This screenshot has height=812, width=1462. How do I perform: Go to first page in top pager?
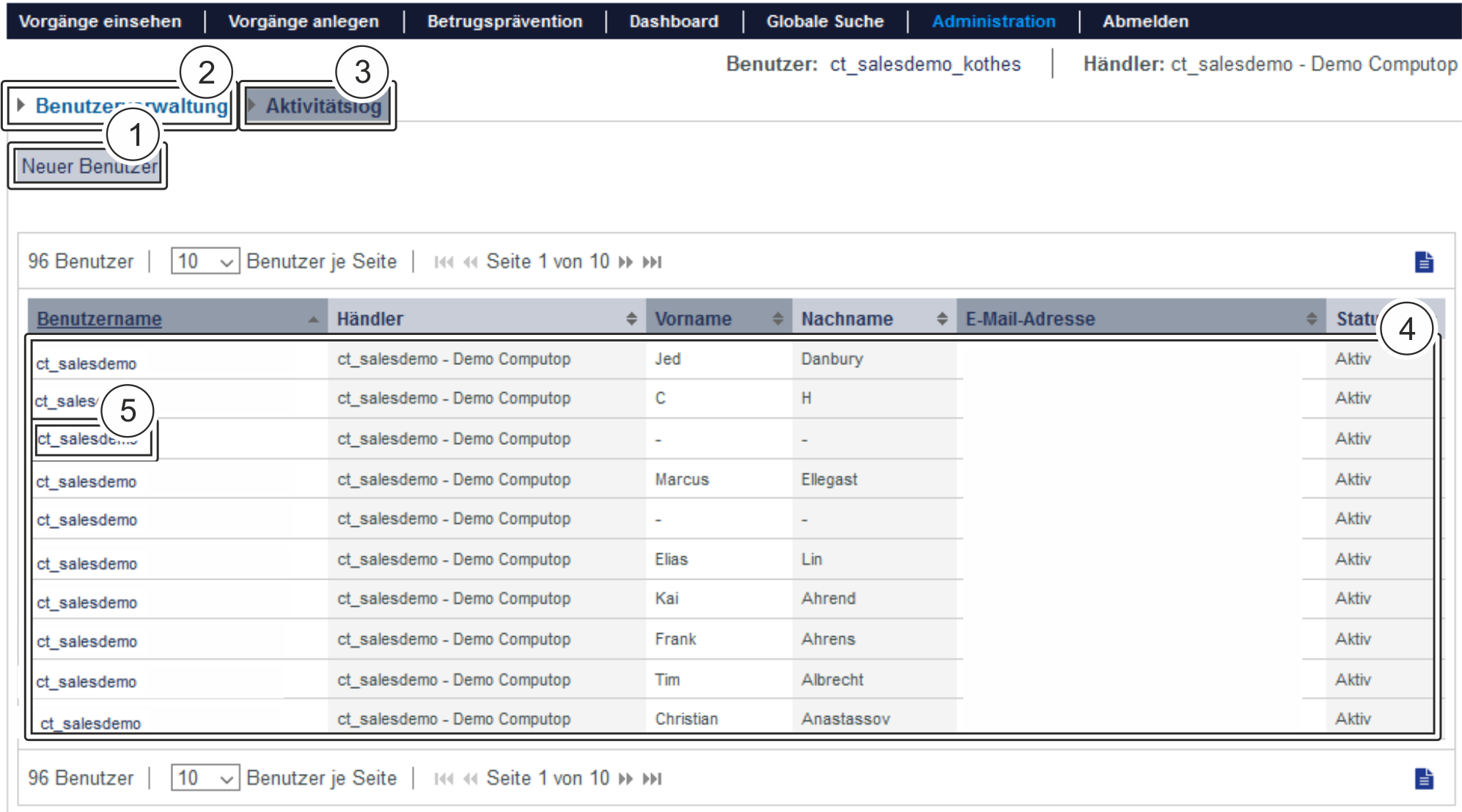click(x=444, y=262)
